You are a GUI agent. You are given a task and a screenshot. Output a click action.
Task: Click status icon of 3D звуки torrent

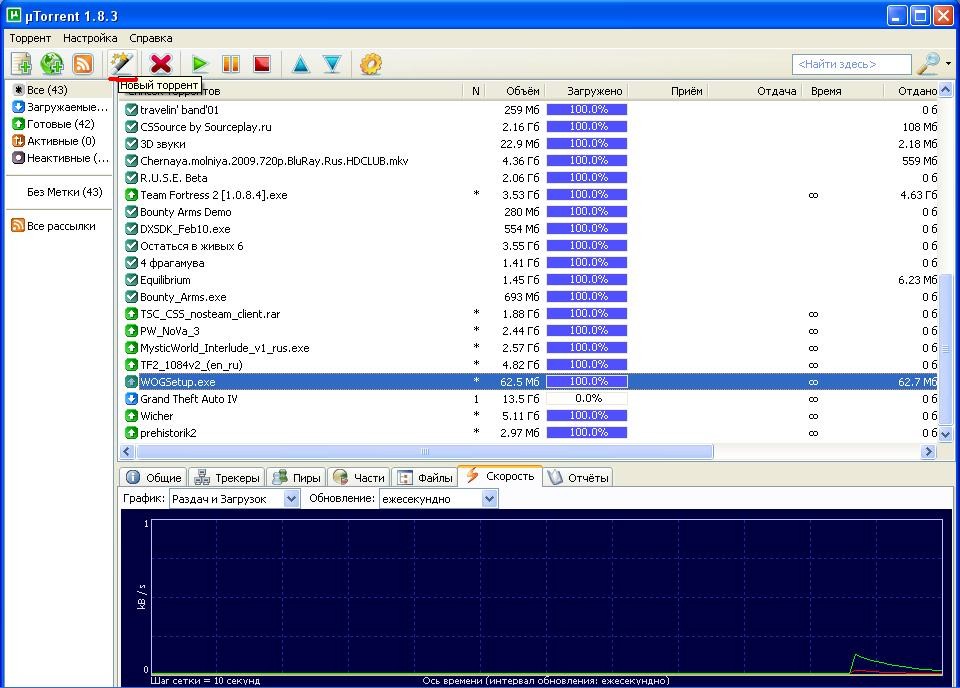pos(131,144)
